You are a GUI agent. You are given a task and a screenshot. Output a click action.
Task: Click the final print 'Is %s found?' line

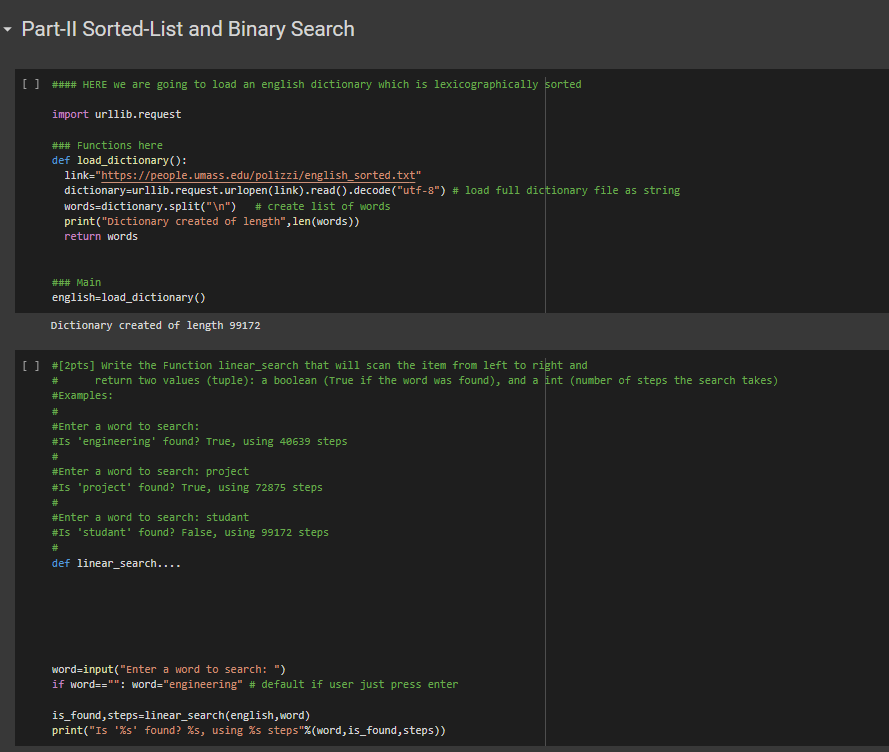click(x=249, y=730)
